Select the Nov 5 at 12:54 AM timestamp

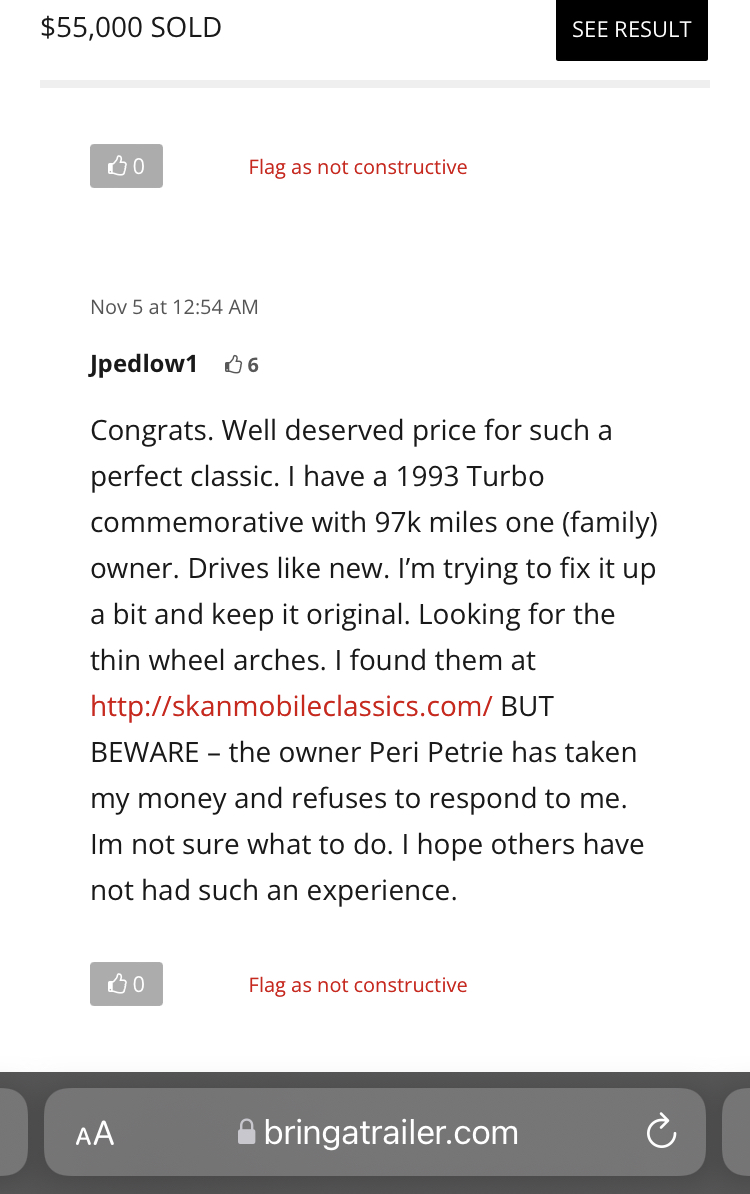coord(174,307)
